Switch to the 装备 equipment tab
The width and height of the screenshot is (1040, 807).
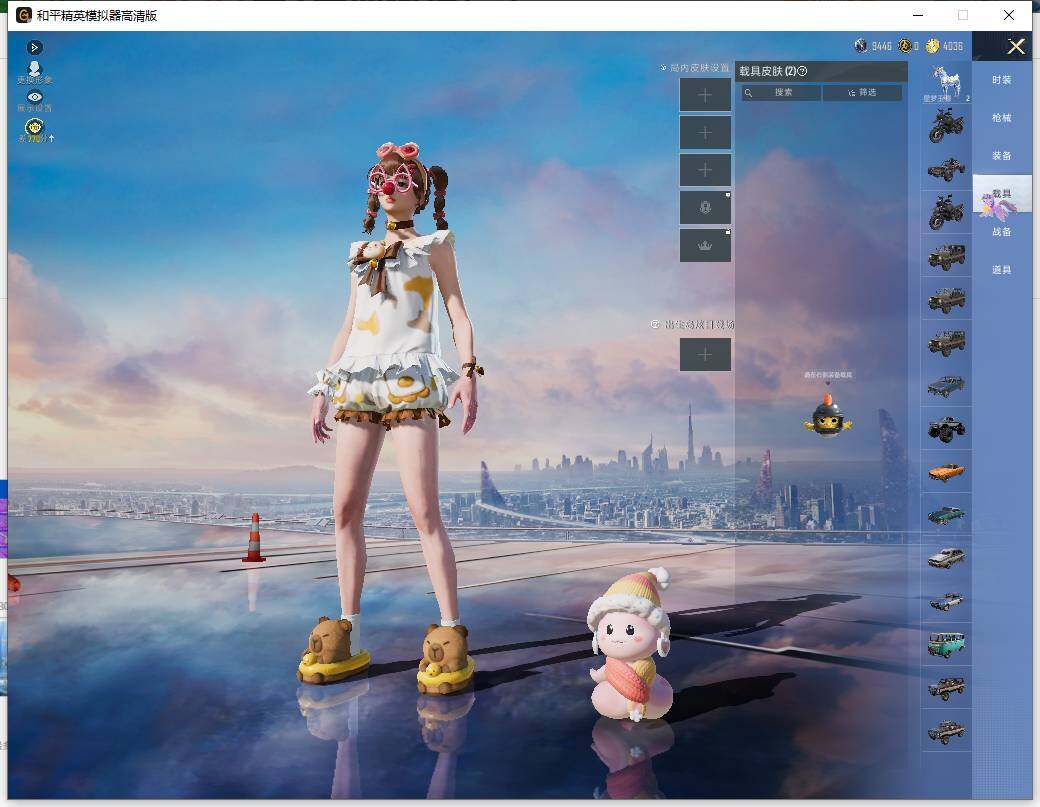[1002, 155]
